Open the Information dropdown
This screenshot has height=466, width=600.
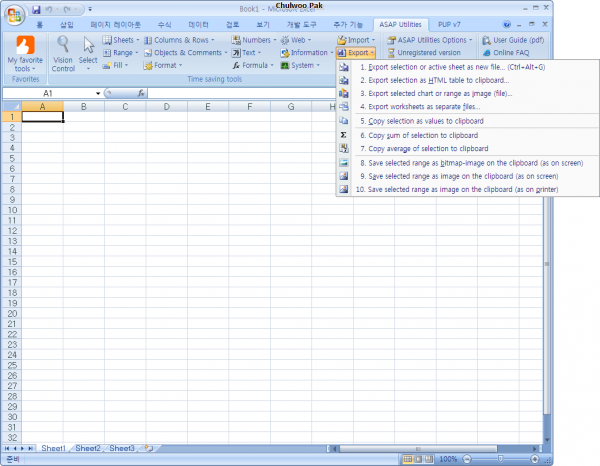click(x=307, y=53)
